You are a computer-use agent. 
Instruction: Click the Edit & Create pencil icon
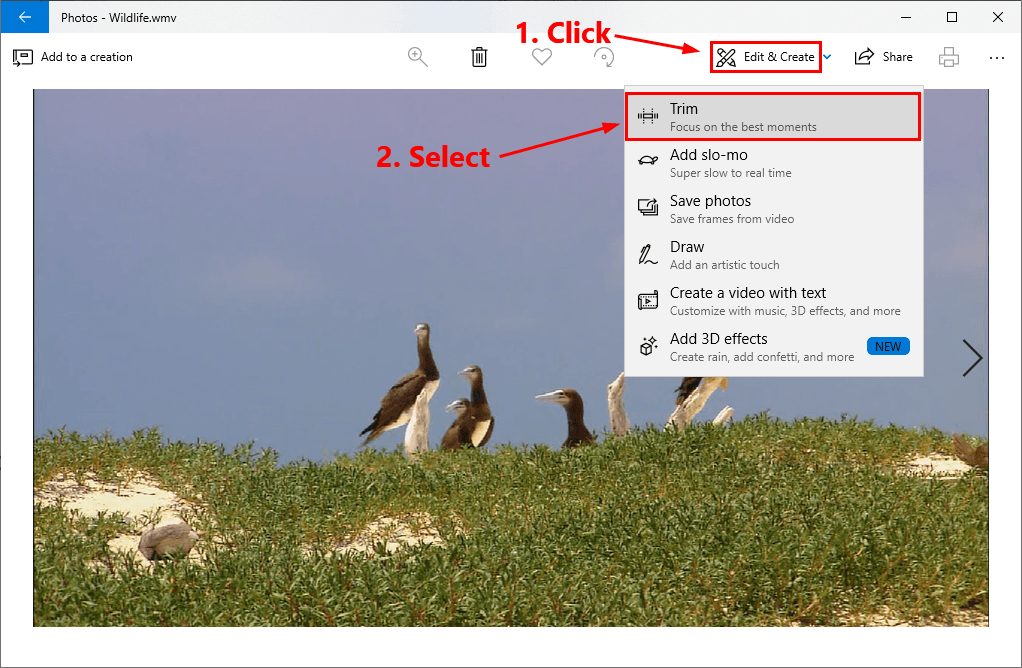tap(725, 57)
